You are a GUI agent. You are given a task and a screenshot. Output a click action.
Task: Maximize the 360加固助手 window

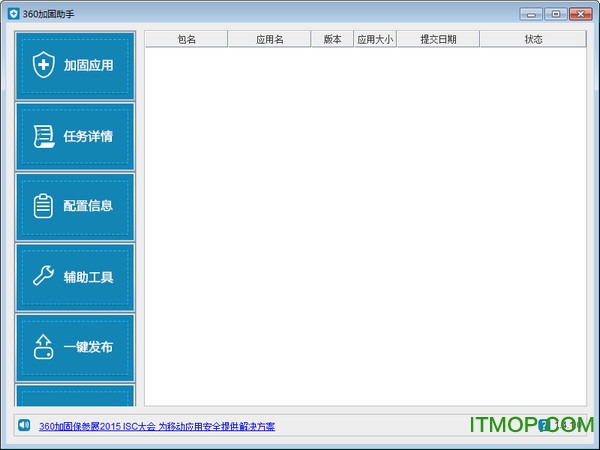[556, 14]
